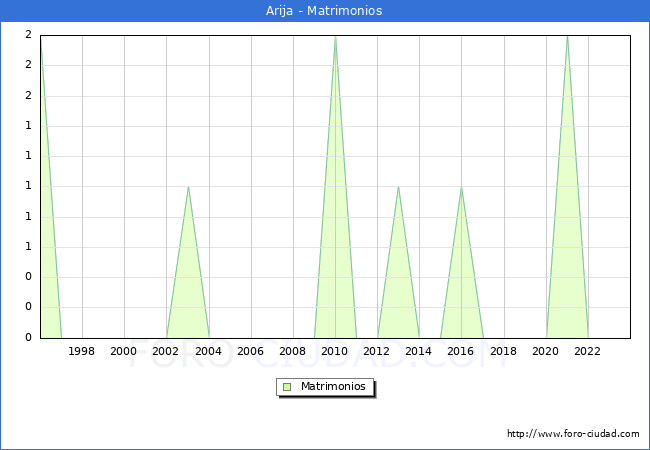The width and height of the screenshot is (650, 450).
Task: Select the 2020 x-axis label
Action: coord(546,351)
